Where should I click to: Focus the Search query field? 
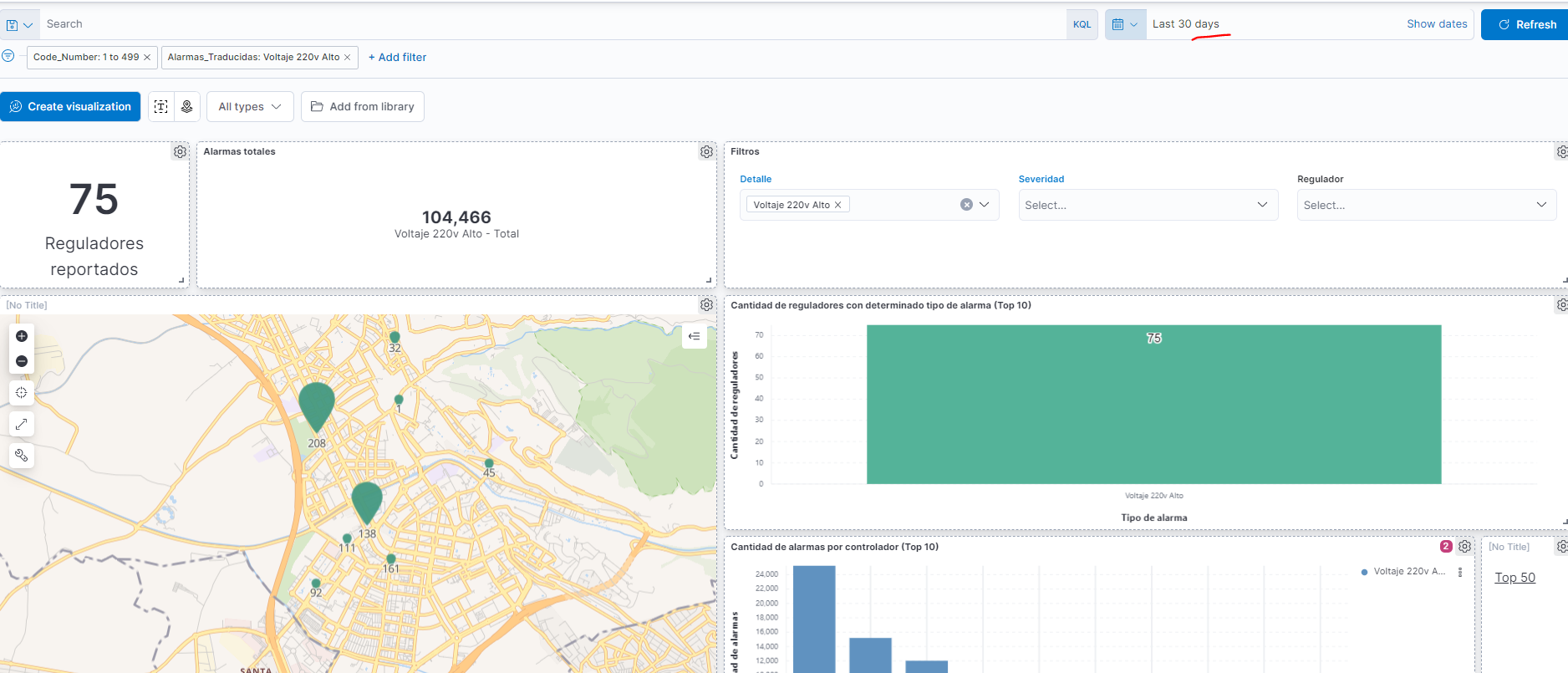point(552,24)
